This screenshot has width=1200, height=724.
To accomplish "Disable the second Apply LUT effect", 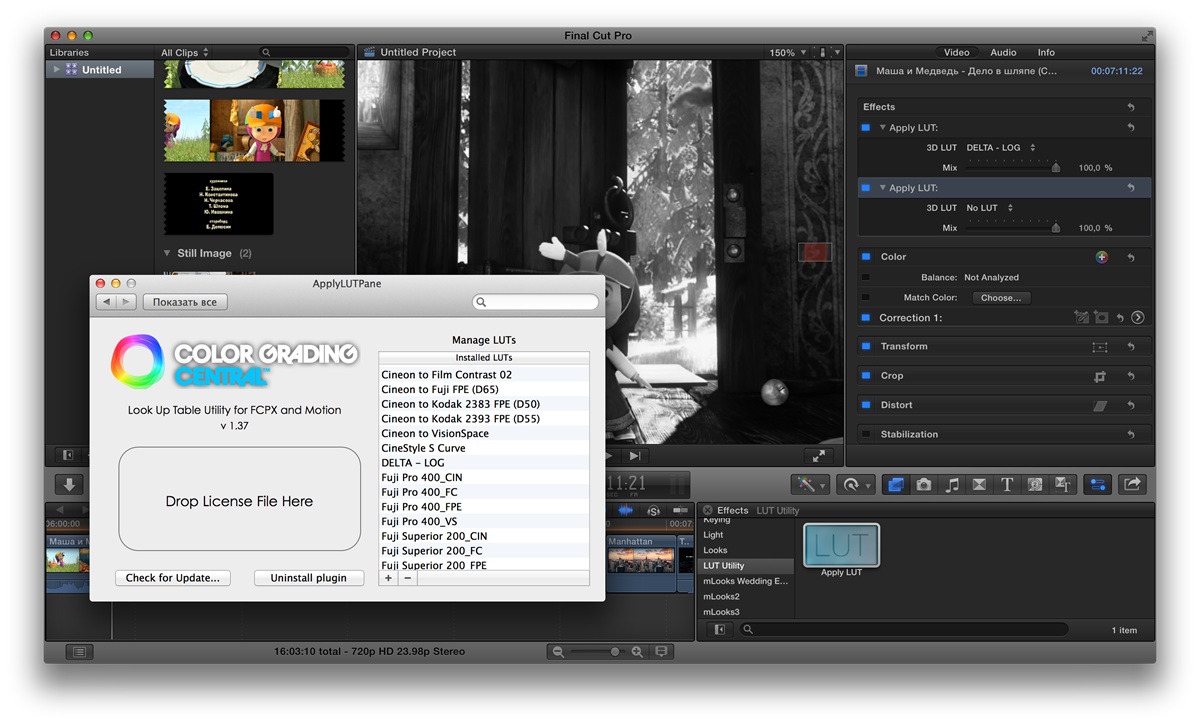I will pos(865,188).
